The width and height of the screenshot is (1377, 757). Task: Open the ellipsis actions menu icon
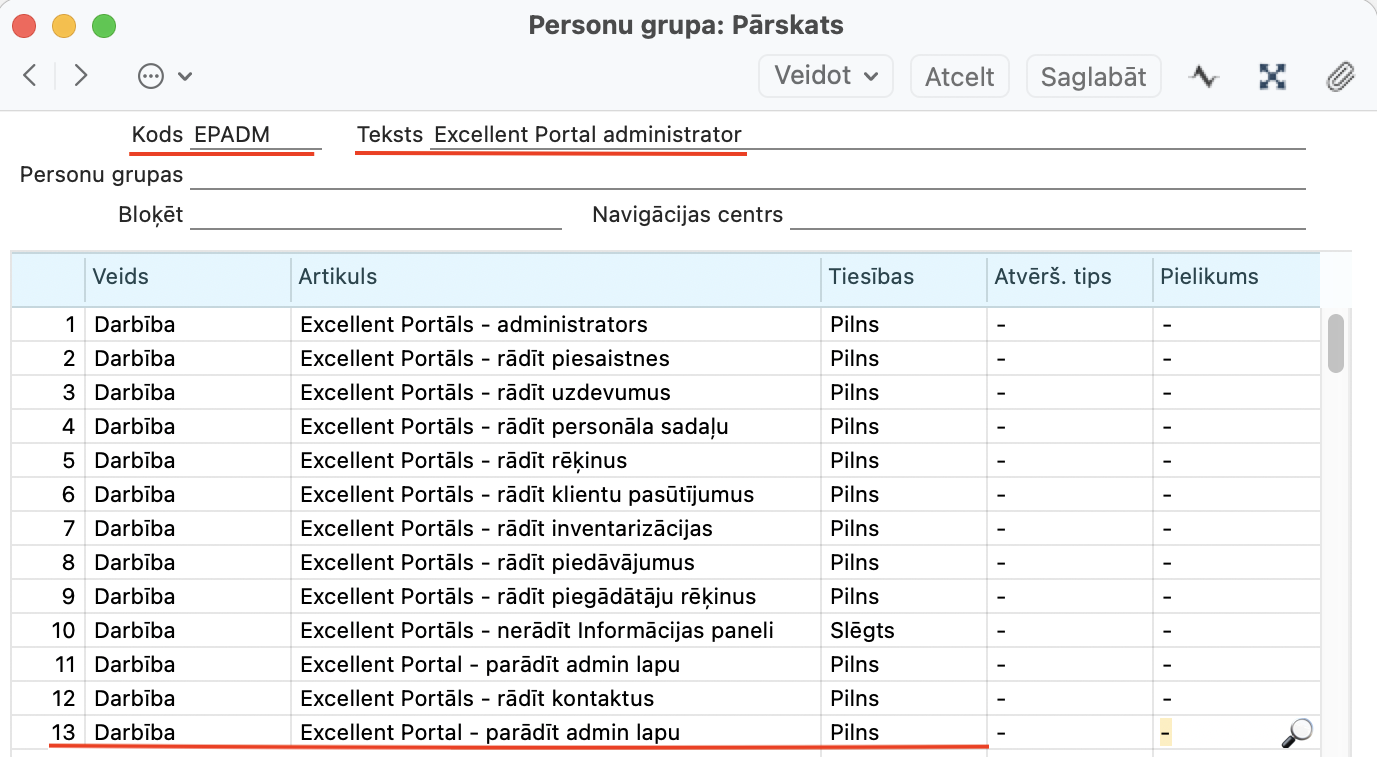(x=151, y=76)
